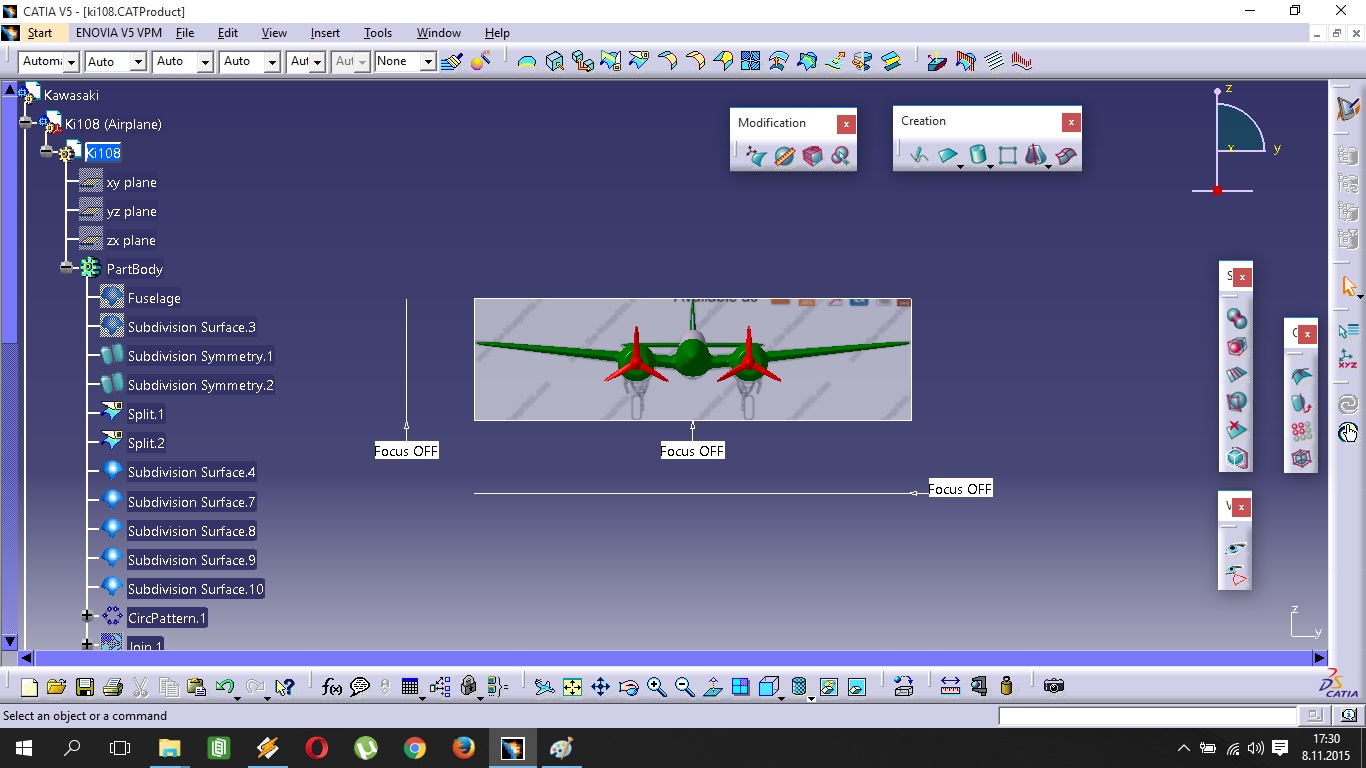Screen dimensions: 1366x768
Task: Click the airplane blueprint image in viewport
Action: (693, 359)
